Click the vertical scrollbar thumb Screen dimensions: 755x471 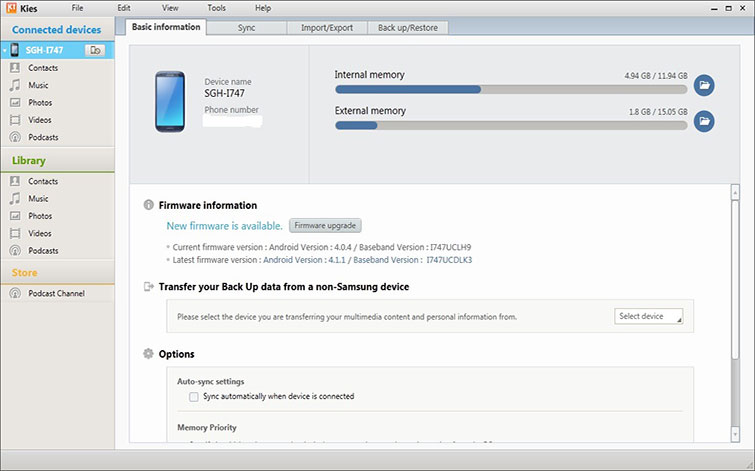(735, 279)
